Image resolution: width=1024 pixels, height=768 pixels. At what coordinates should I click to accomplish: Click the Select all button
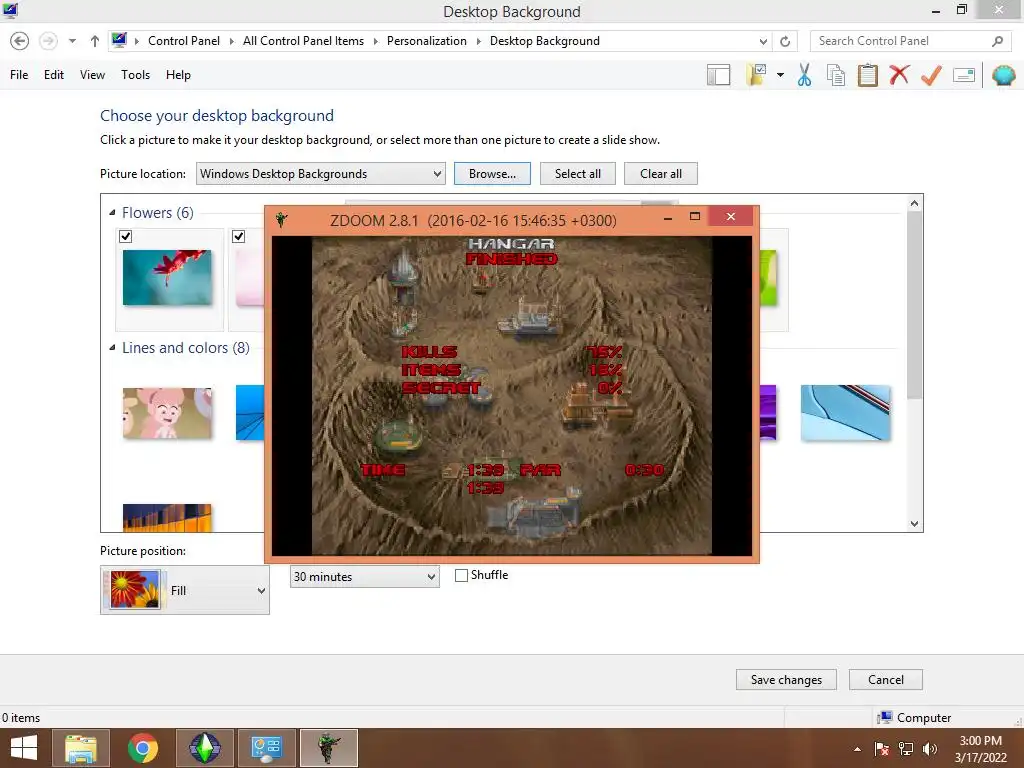(x=577, y=174)
